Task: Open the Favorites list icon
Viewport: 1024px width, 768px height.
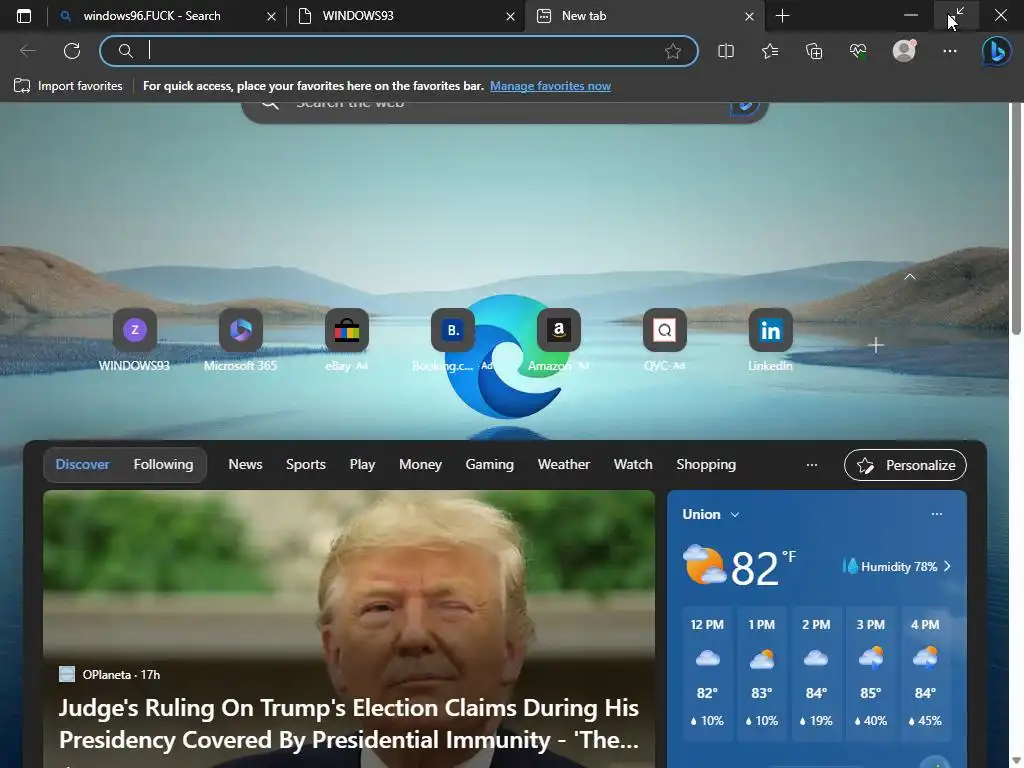Action: [770, 51]
